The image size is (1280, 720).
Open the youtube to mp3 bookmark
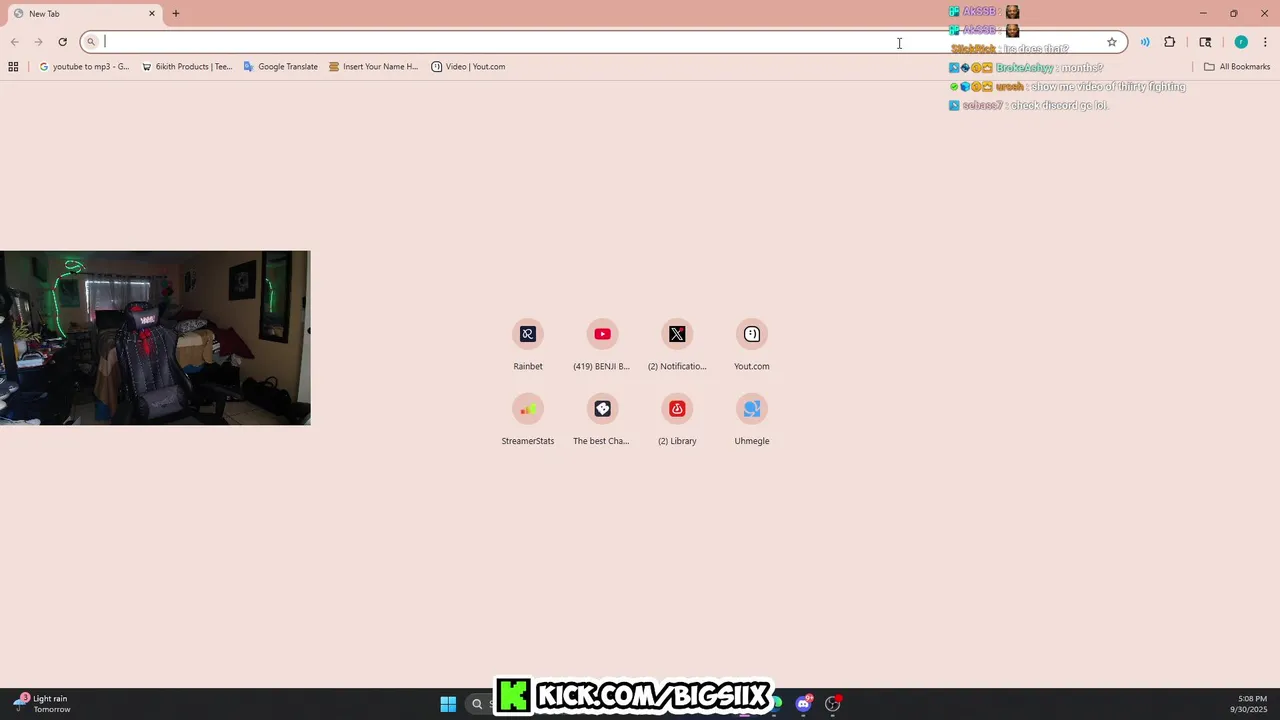(x=84, y=67)
